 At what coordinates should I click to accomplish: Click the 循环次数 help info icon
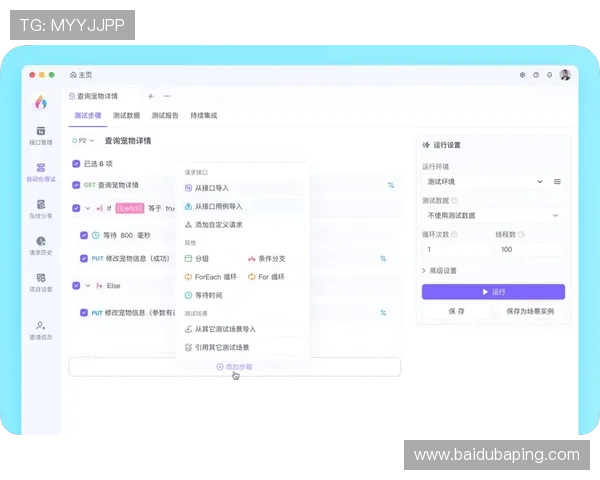pyautogui.click(x=455, y=234)
